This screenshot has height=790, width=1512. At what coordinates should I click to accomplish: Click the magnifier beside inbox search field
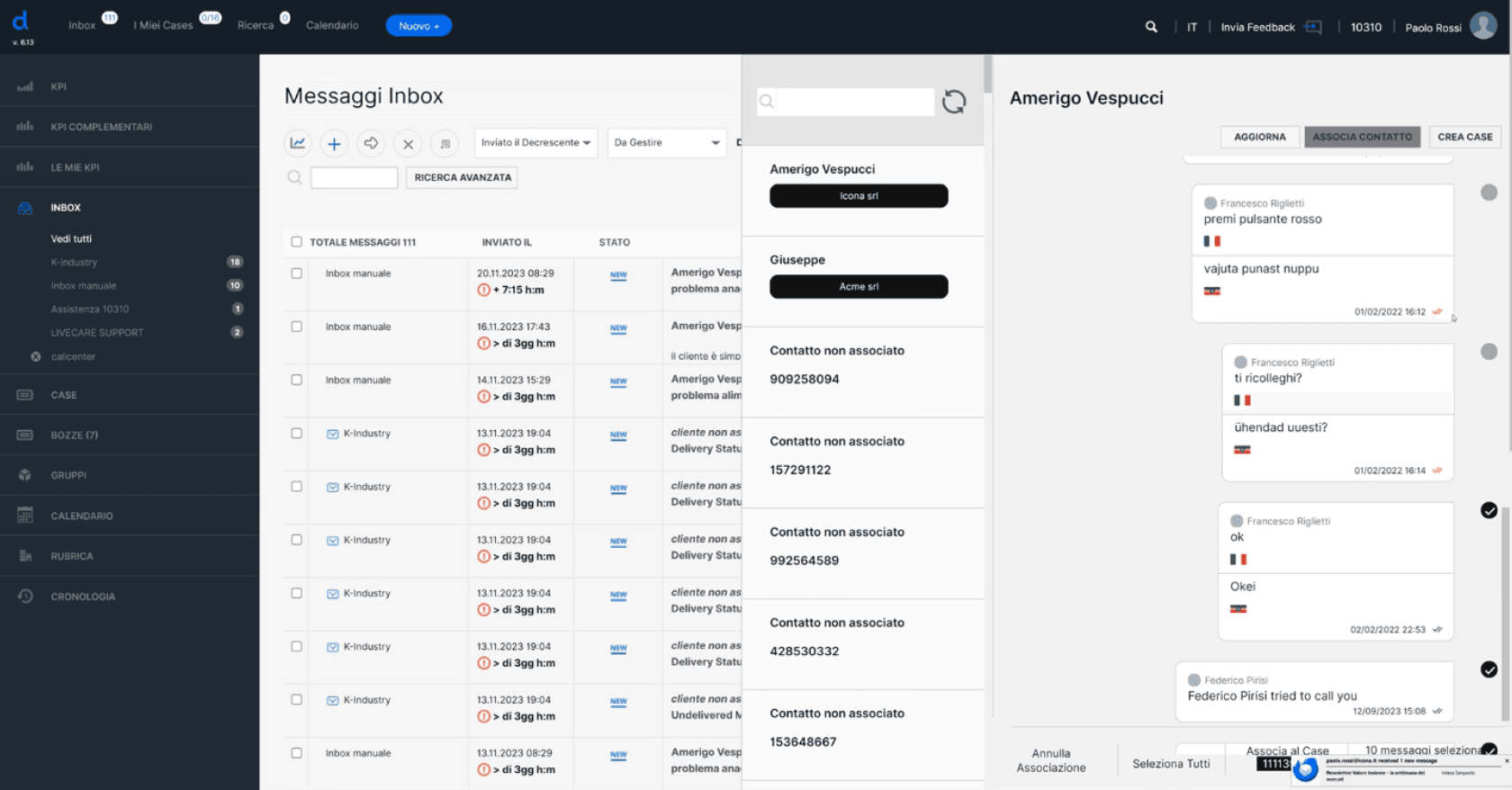[294, 178]
